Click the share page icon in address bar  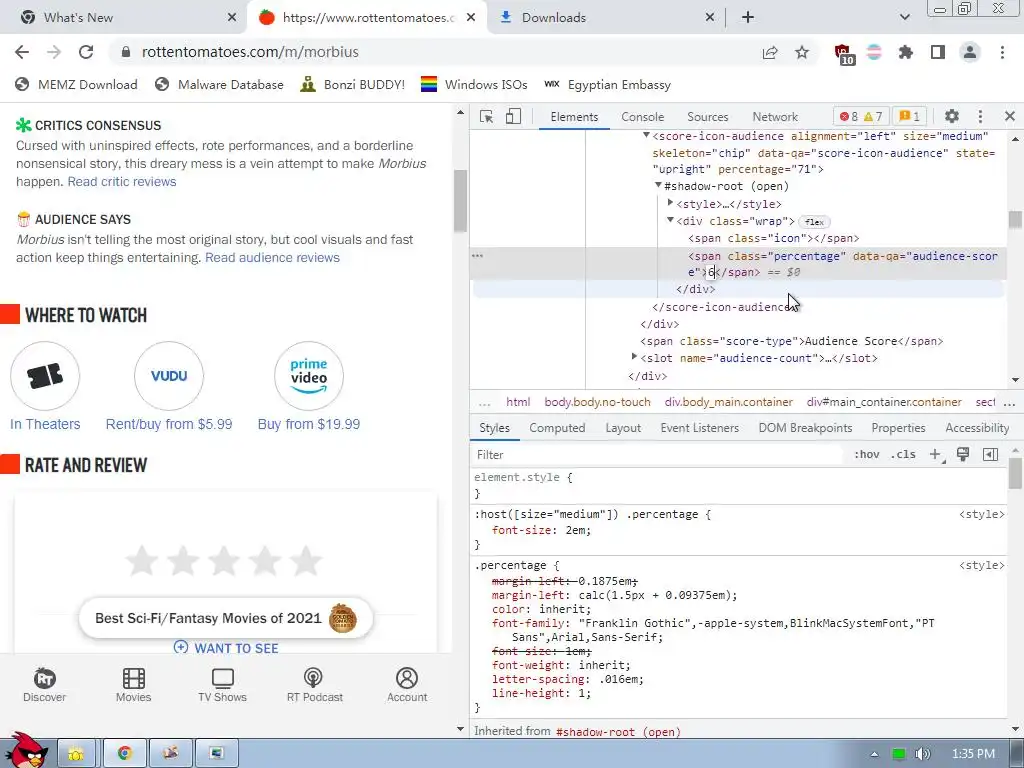(x=770, y=52)
